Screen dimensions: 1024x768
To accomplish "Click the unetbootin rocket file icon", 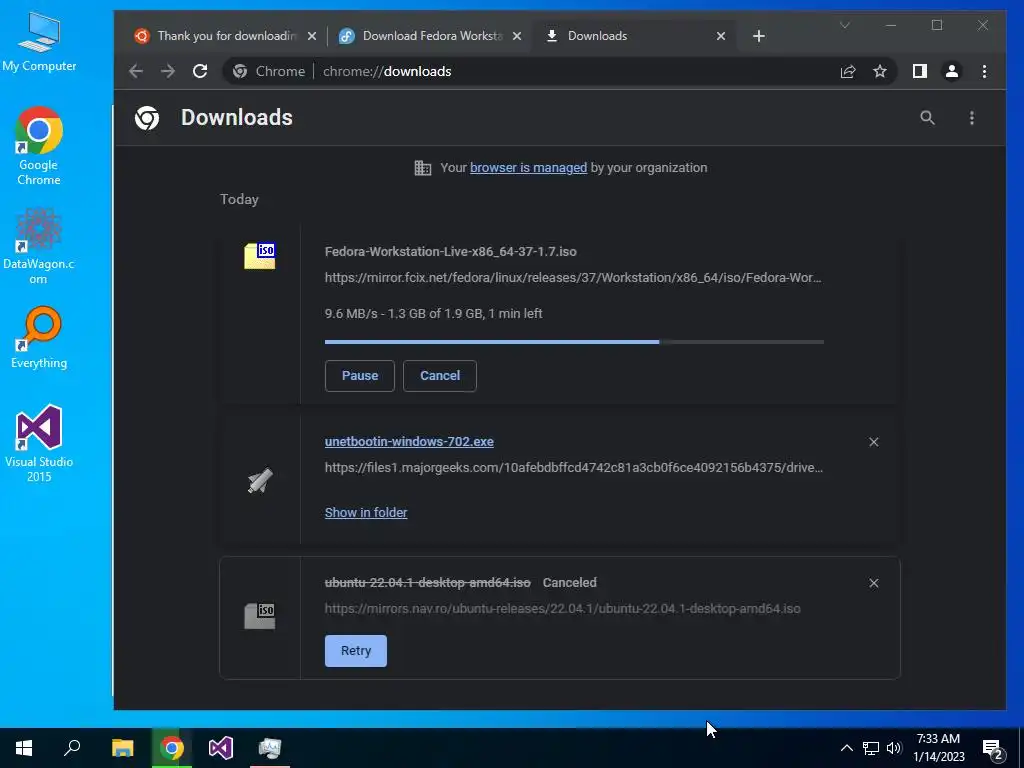I will [260, 481].
